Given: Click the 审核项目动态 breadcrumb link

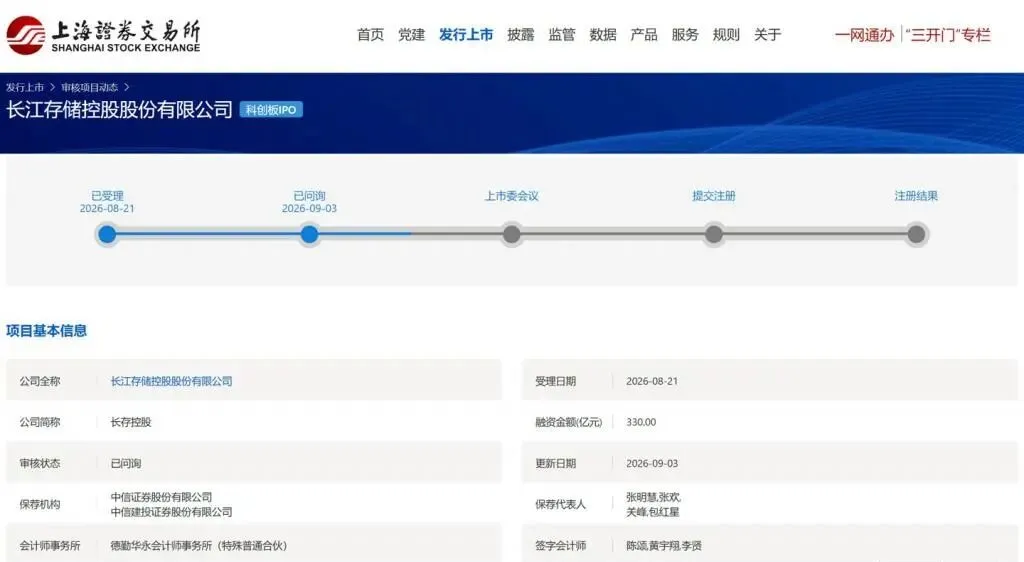Looking at the screenshot, I should (89, 87).
